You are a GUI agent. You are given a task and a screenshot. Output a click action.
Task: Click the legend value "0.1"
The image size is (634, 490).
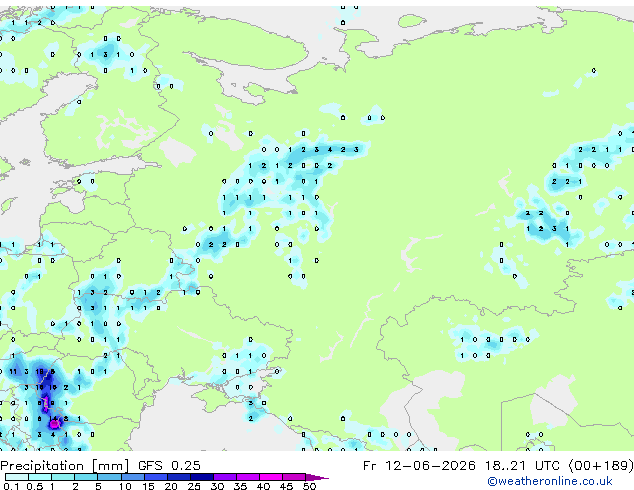(x=11, y=486)
